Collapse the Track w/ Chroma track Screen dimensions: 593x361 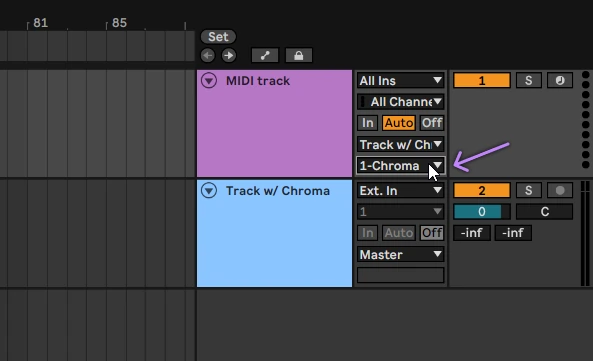[209, 191]
